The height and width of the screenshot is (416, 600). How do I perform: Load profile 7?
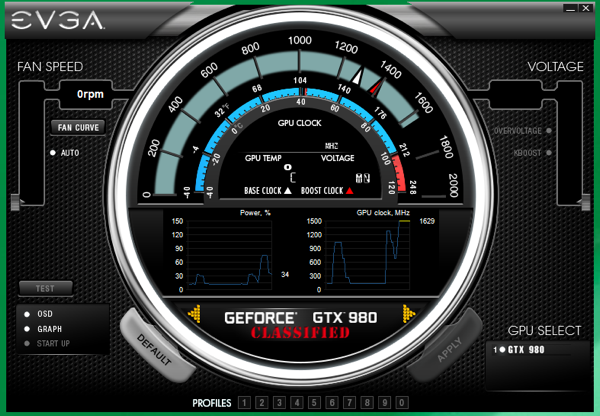point(349,403)
